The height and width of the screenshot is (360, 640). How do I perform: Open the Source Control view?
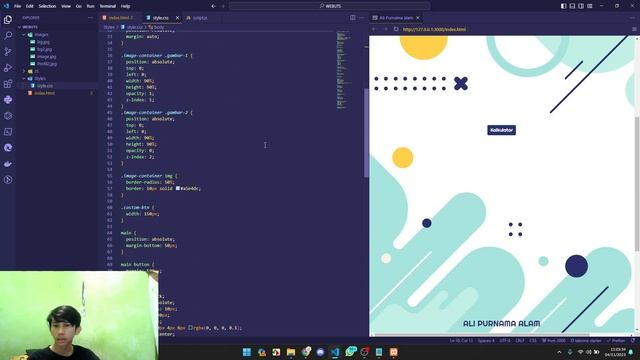click(8, 51)
